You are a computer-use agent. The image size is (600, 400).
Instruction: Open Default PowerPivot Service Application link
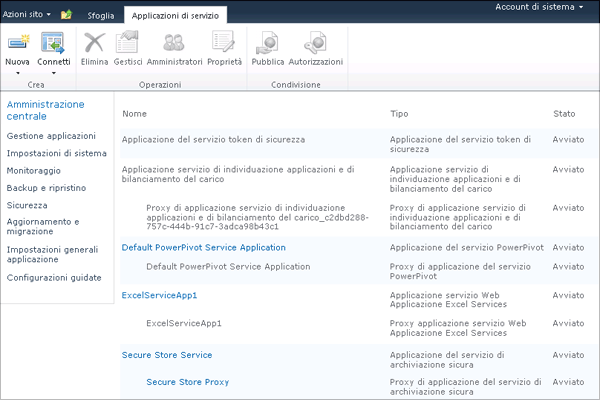pos(204,248)
